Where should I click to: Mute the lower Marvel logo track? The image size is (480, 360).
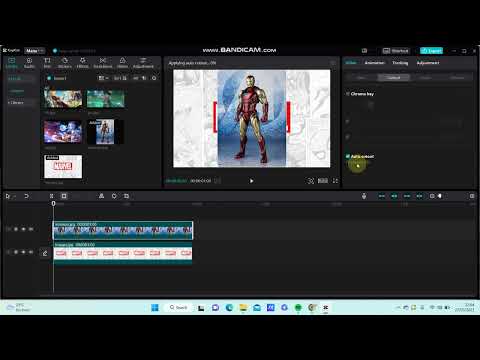tap(31, 252)
